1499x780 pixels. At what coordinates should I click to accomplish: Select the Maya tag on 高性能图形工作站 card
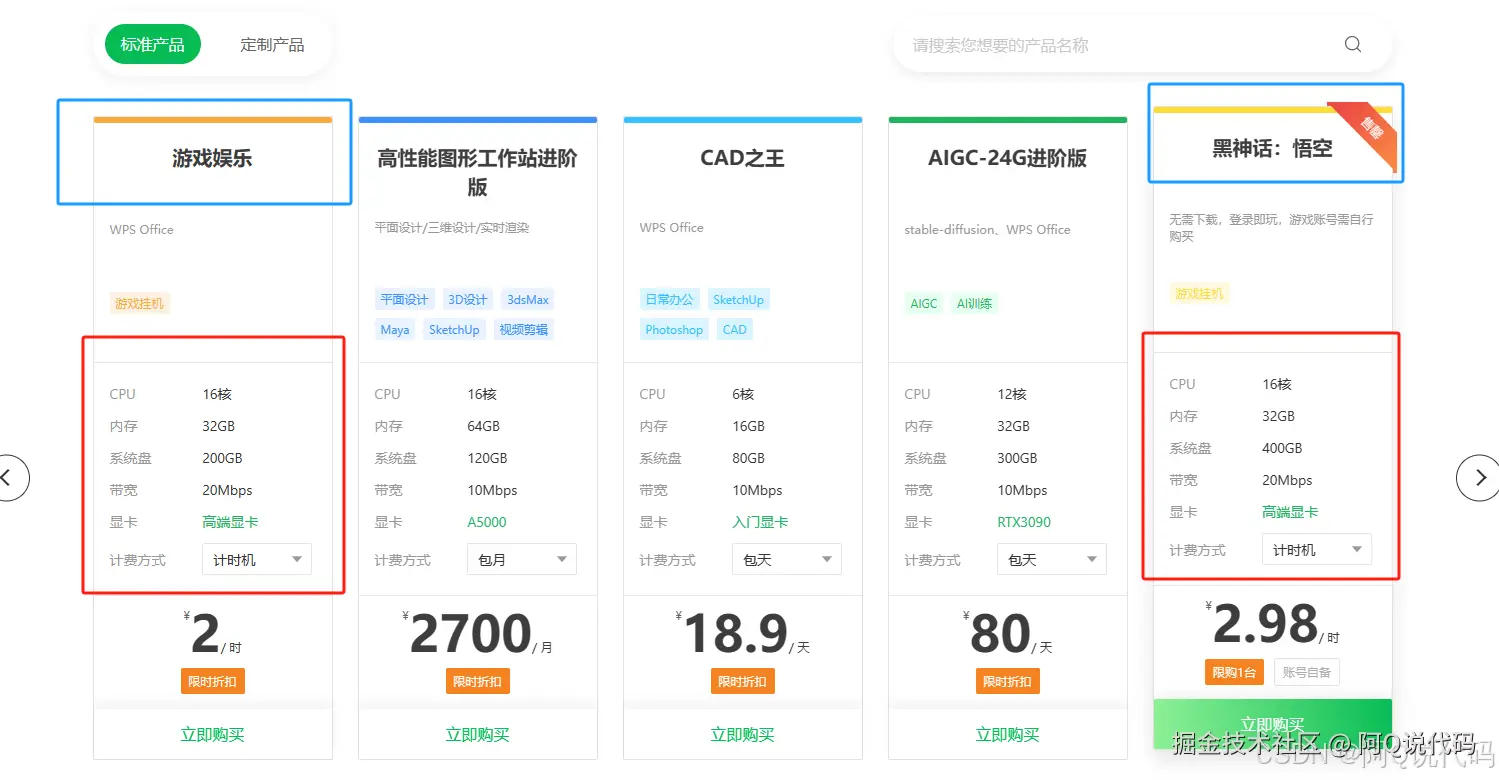coord(394,329)
